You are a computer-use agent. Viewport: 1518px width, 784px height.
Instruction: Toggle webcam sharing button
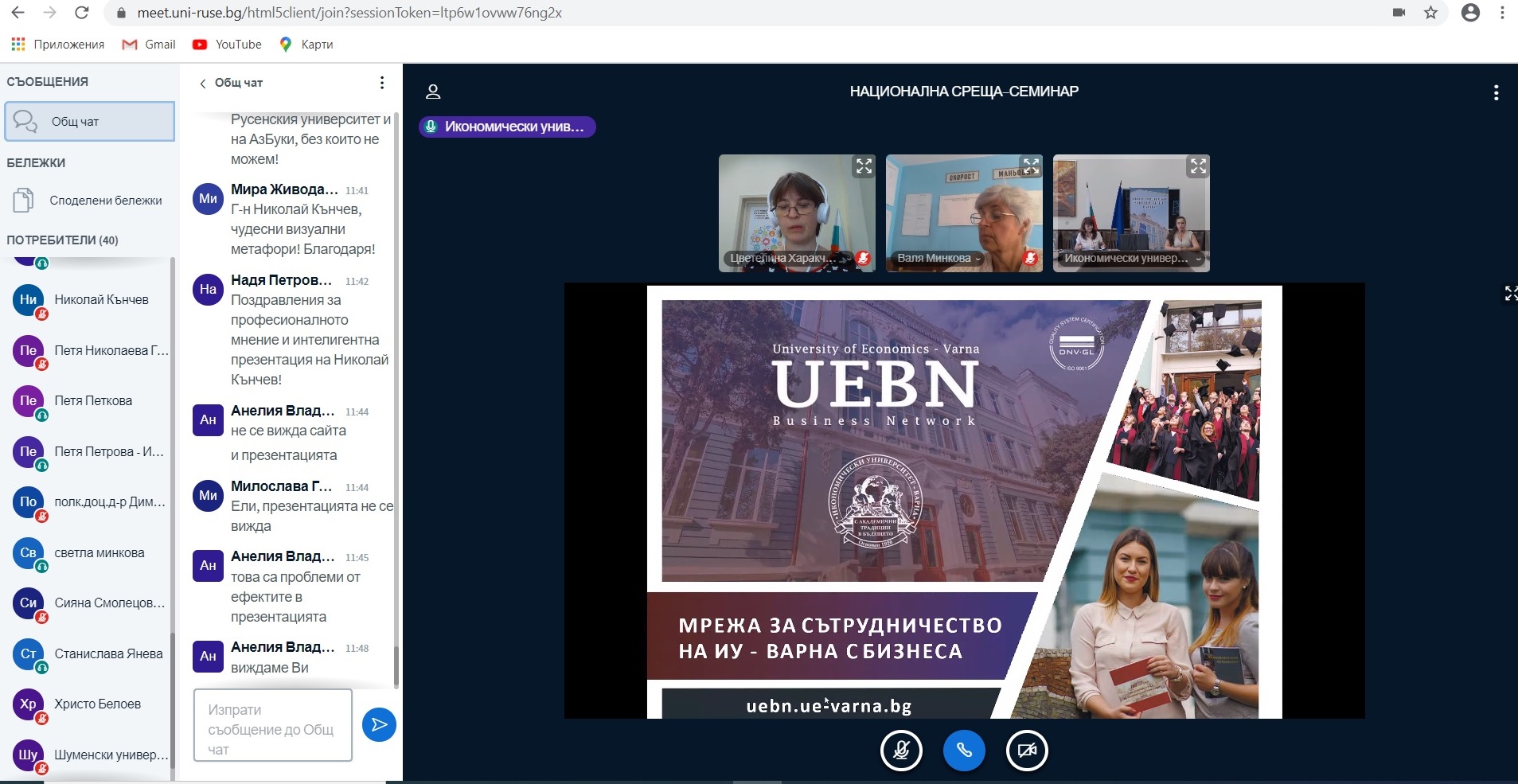click(x=1027, y=751)
